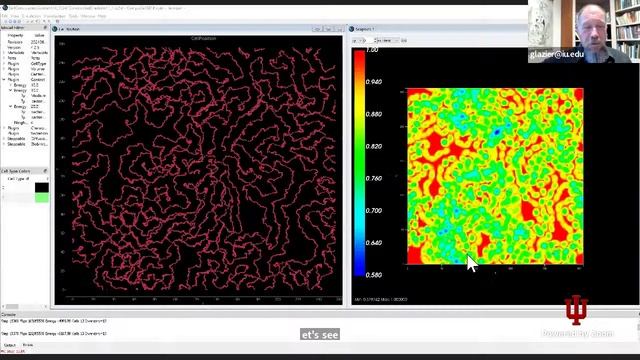Click the Model Editor horizontal scrollbar
Viewport: 640px width, 360px height.
(x=24, y=307)
